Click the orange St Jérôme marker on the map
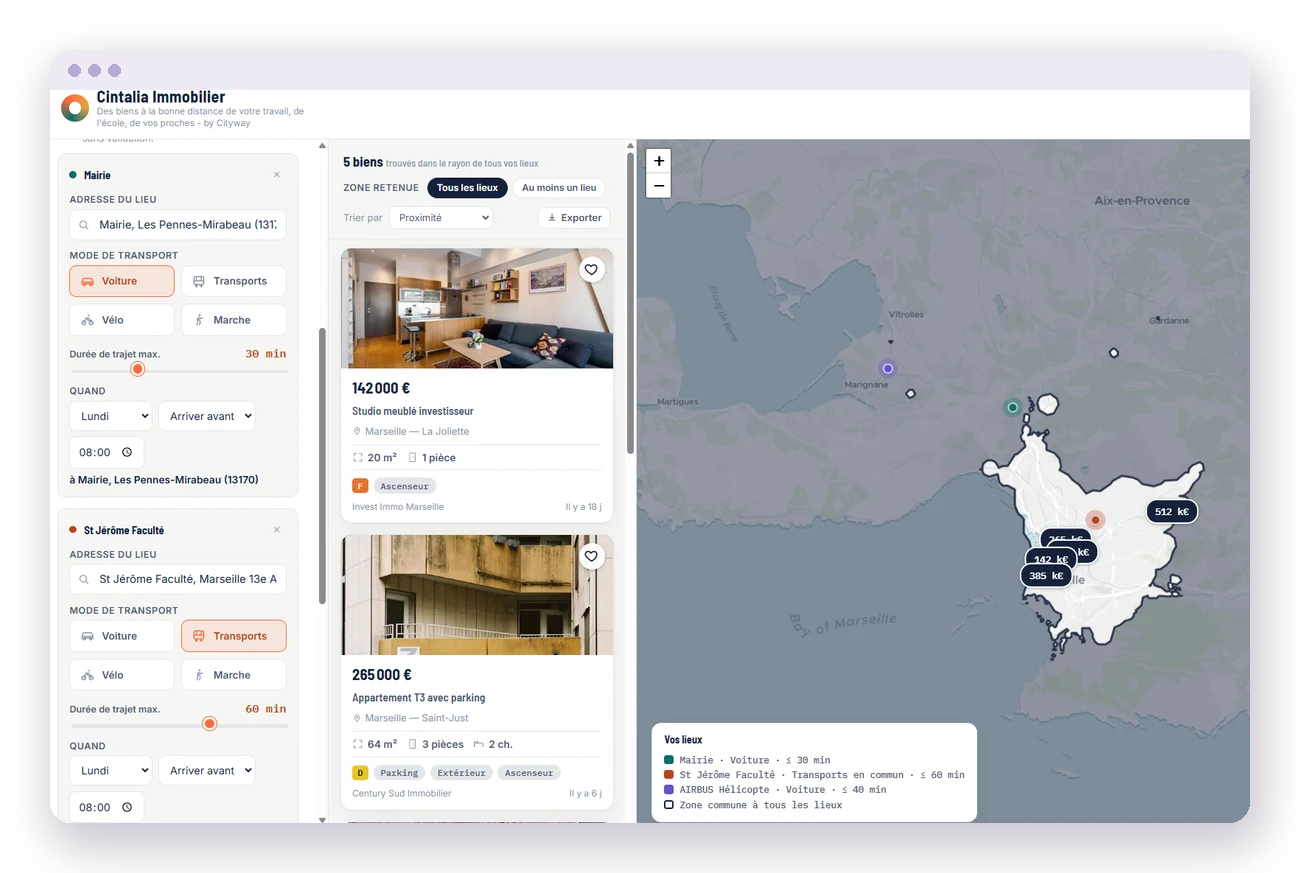Viewport: 1300px width, 873px height. (1095, 520)
